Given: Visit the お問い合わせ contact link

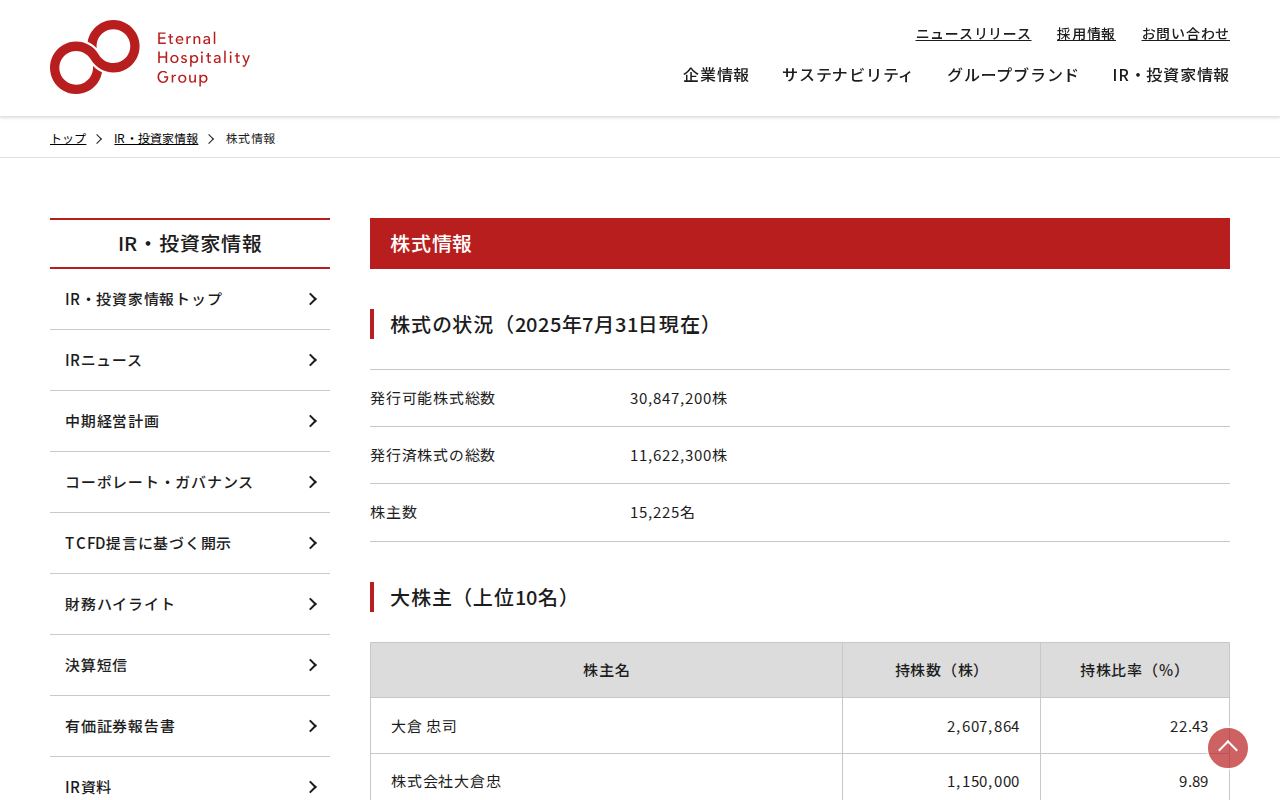Looking at the screenshot, I should tap(1186, 34).
